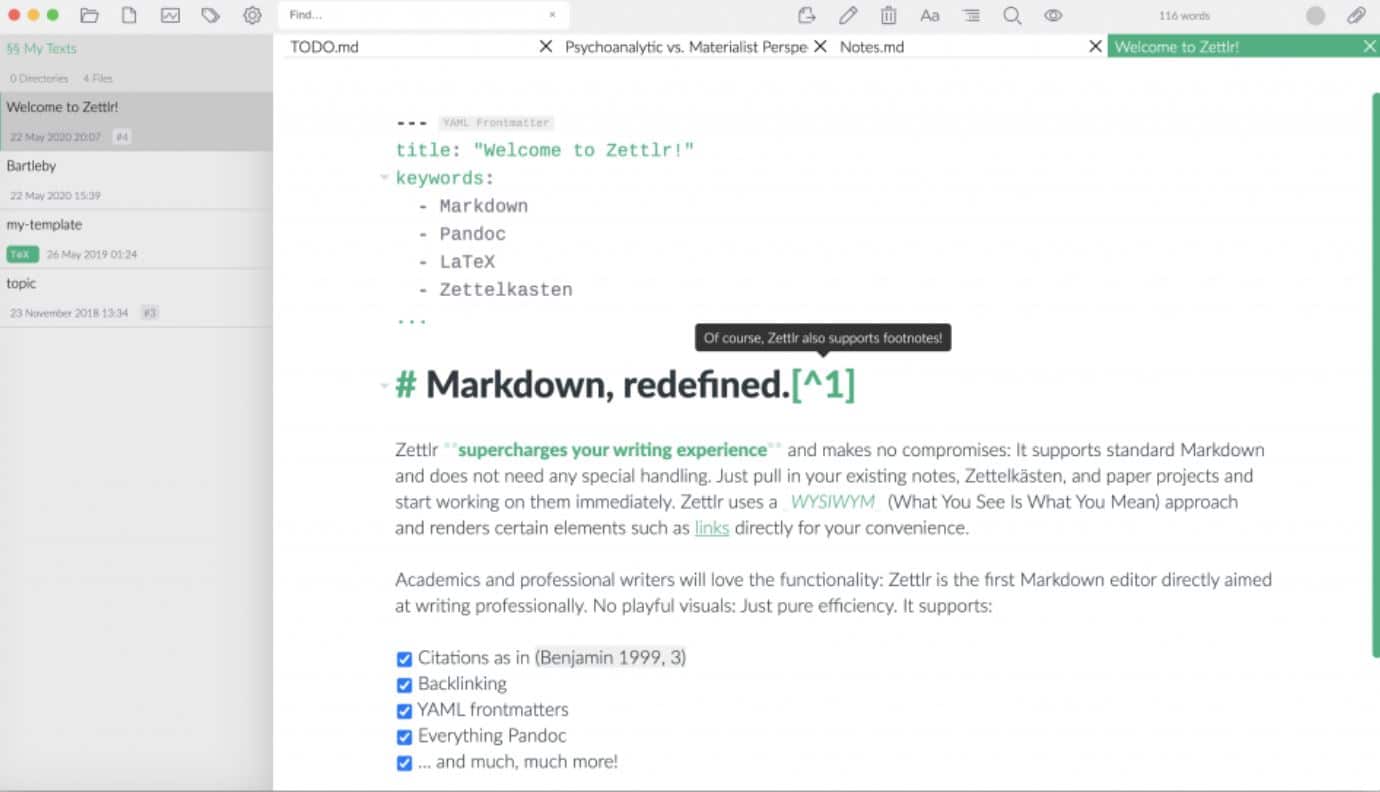
Task: Uncheck the Backlinking checkbox
Action: (x=404, y=685)
